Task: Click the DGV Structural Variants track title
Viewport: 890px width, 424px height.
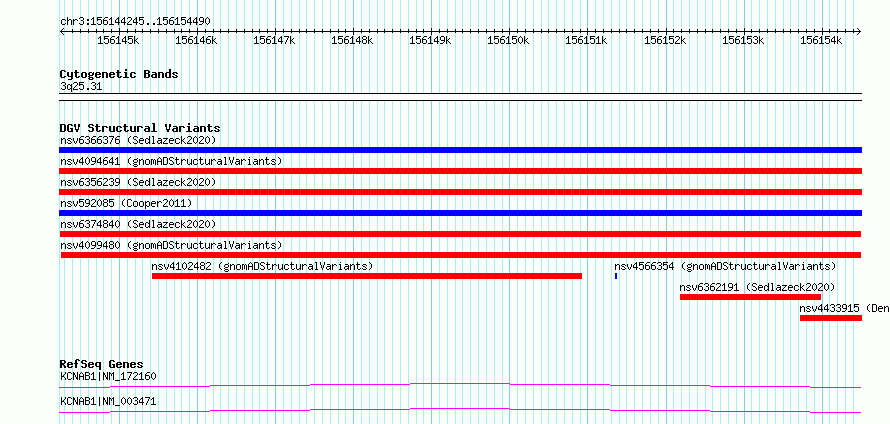Action: click(140, 128)
